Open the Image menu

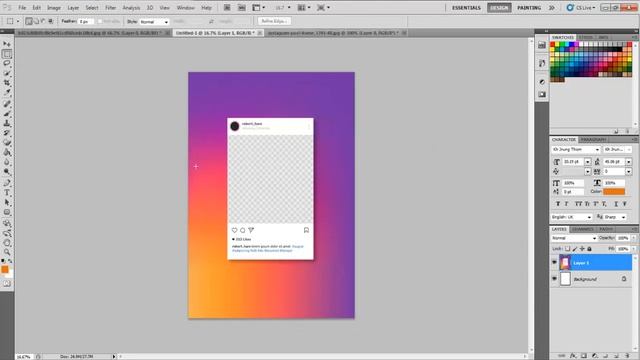(53, 8)
